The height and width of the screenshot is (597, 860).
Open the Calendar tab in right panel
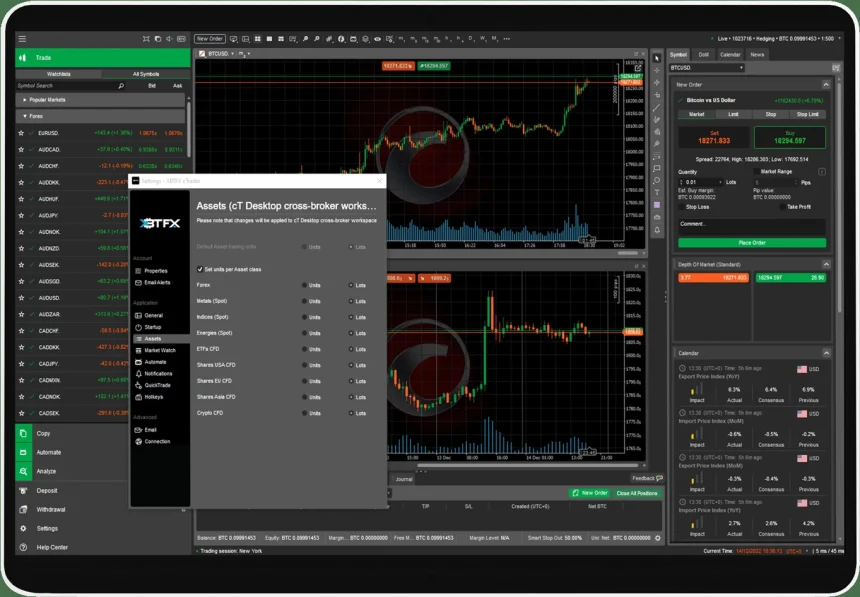730,54
